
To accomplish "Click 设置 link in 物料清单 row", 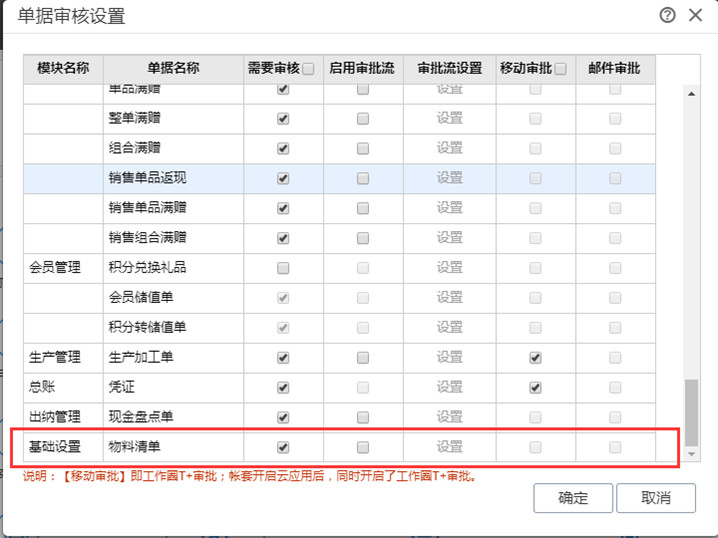I will 449,447.
